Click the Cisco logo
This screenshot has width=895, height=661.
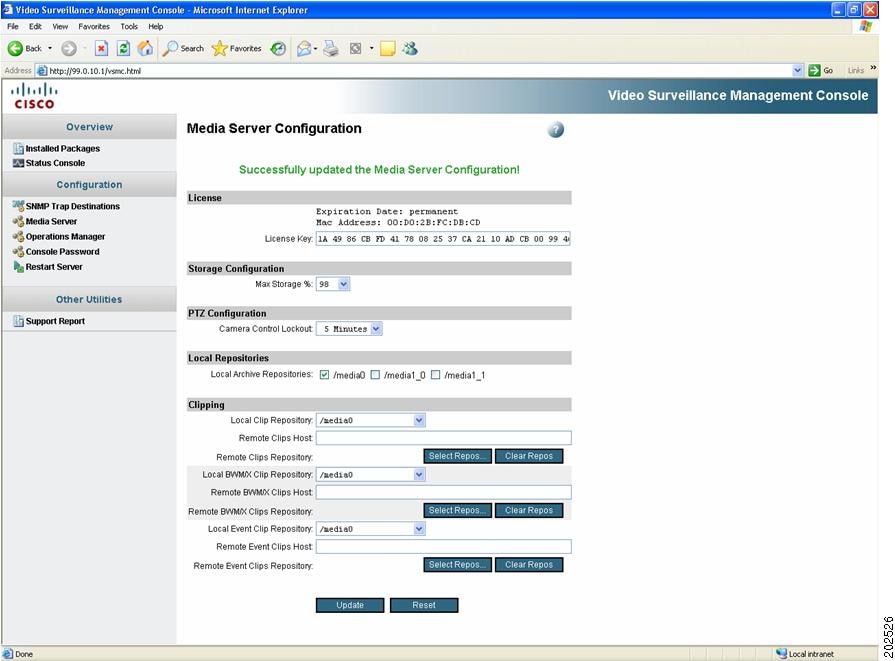pos(34,96)
